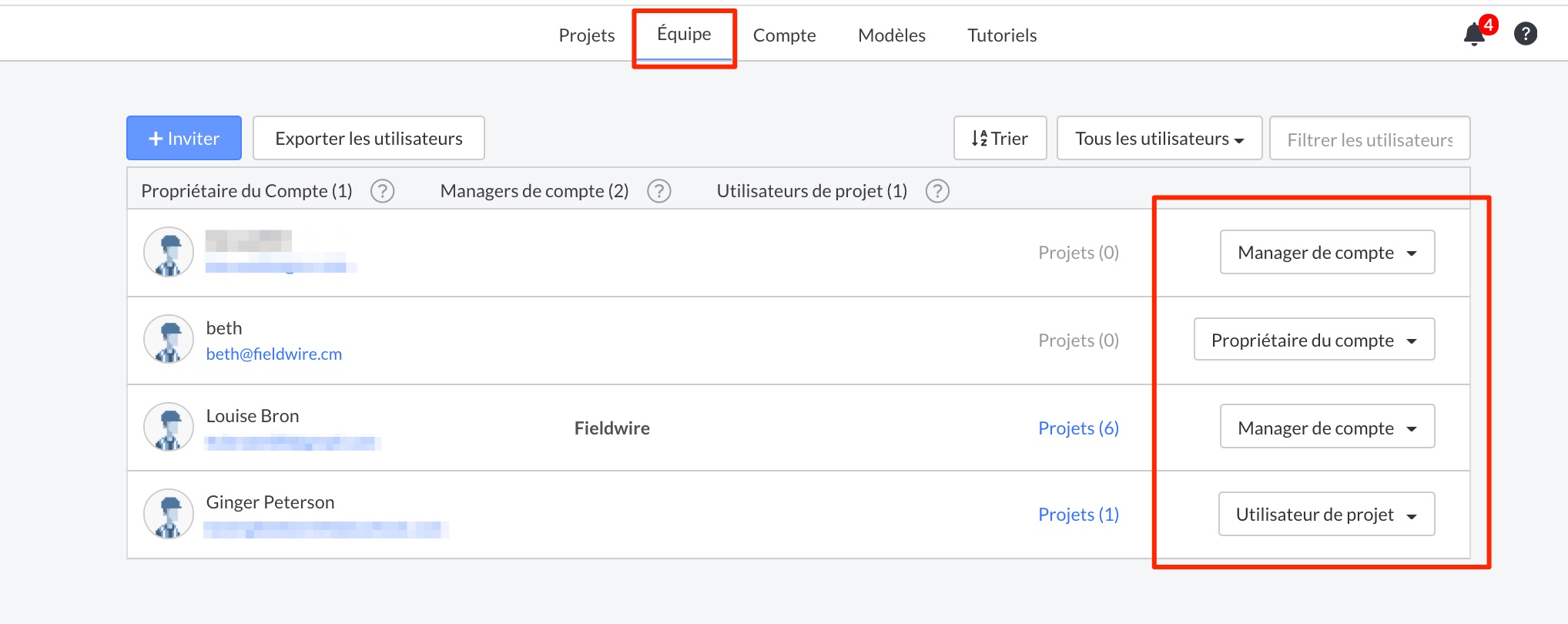The height and width of the screenshot is (624, 1568).
Task: Click the Inviter button
Action: click(184, 139)
